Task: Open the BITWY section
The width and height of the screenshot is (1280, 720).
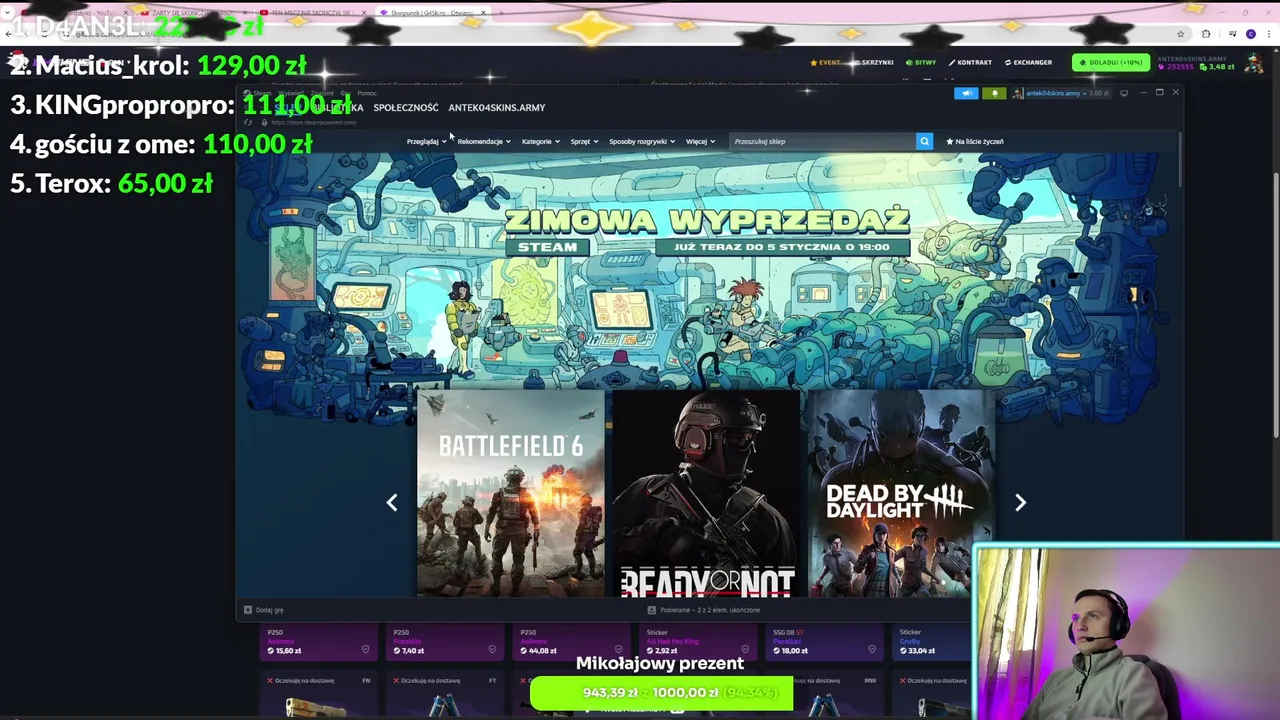Action: coord(921,62)
